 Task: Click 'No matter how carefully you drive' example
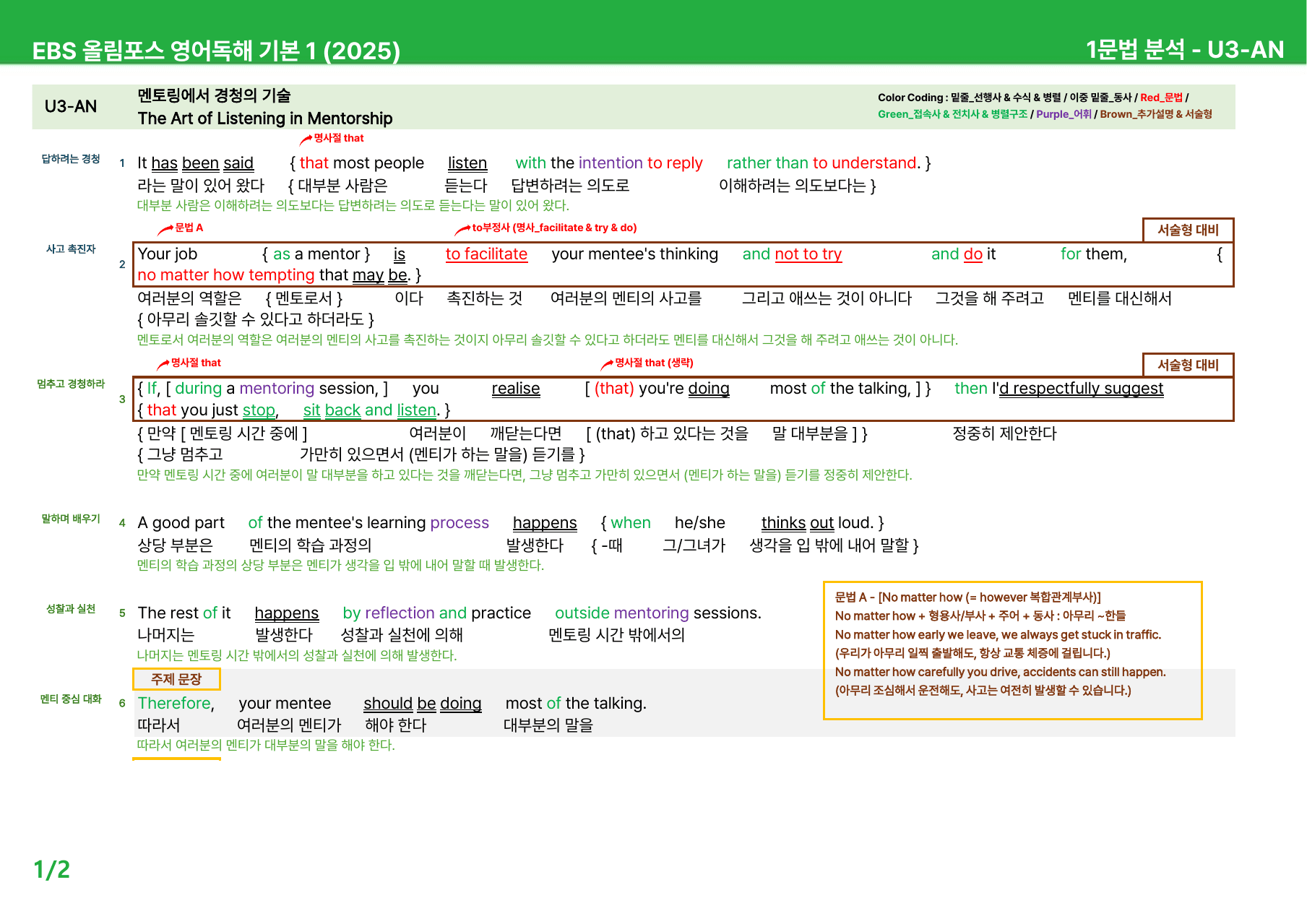(1000, 672)
